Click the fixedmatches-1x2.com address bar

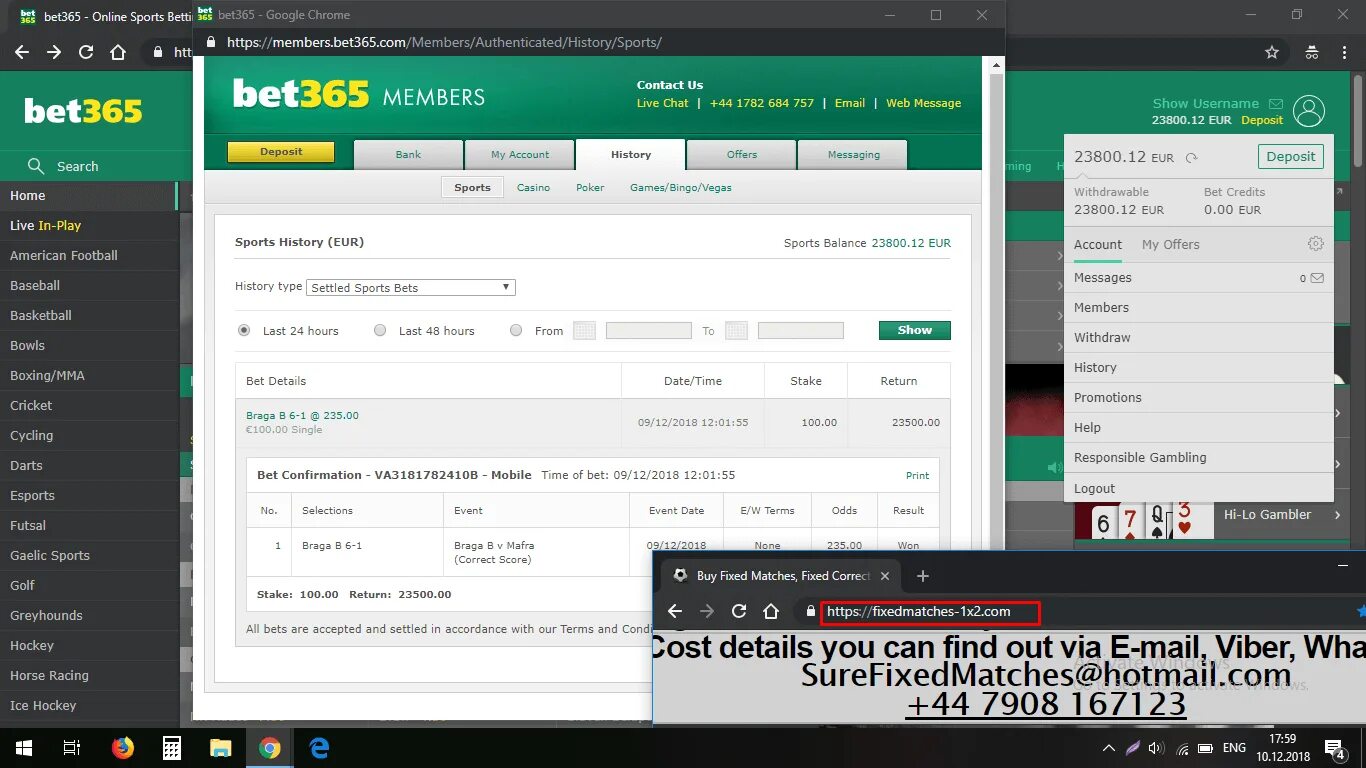pos(930,611)
